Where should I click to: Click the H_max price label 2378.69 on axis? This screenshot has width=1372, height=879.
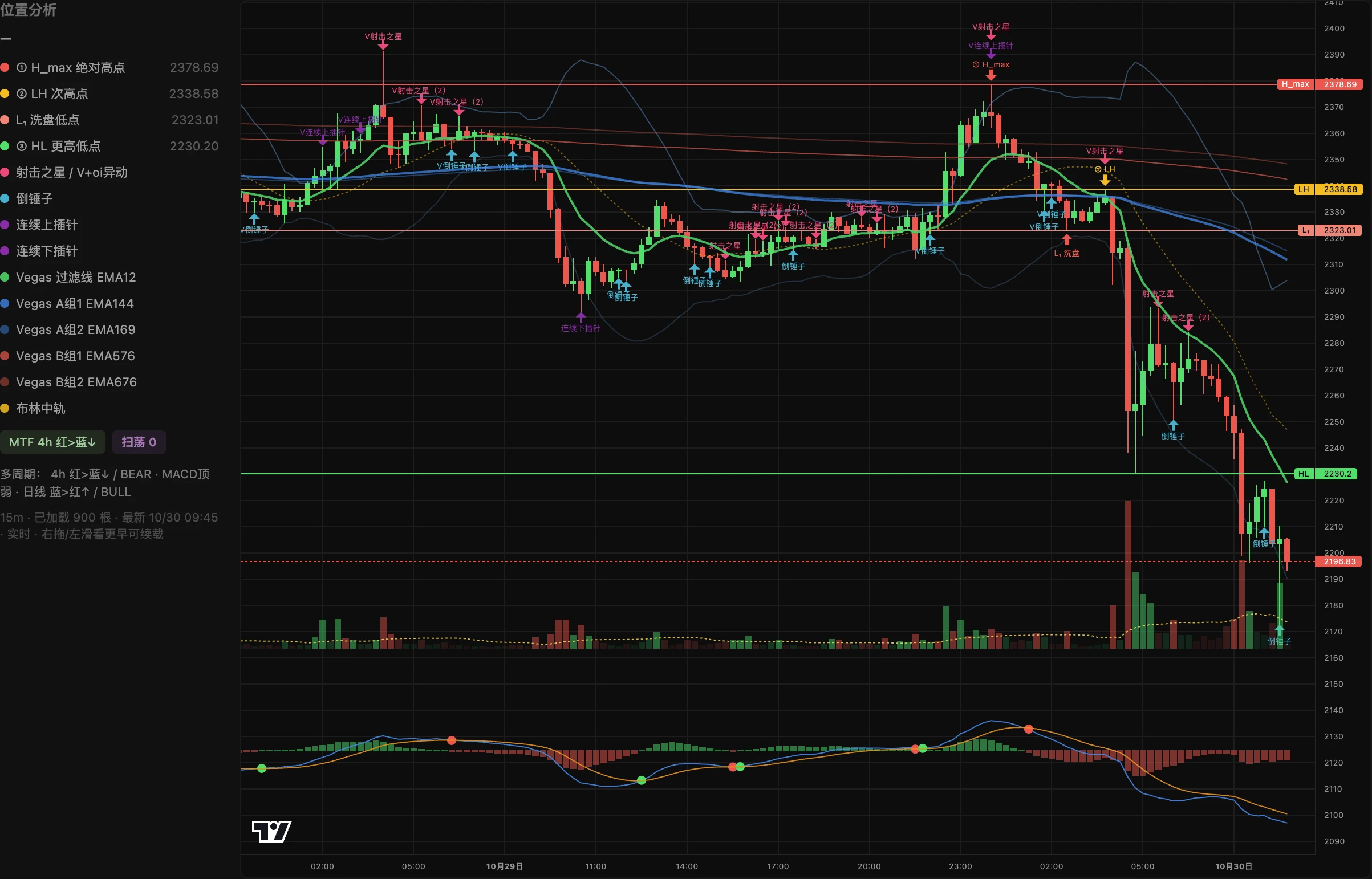pyautogui.click(x=1339, y=84)
